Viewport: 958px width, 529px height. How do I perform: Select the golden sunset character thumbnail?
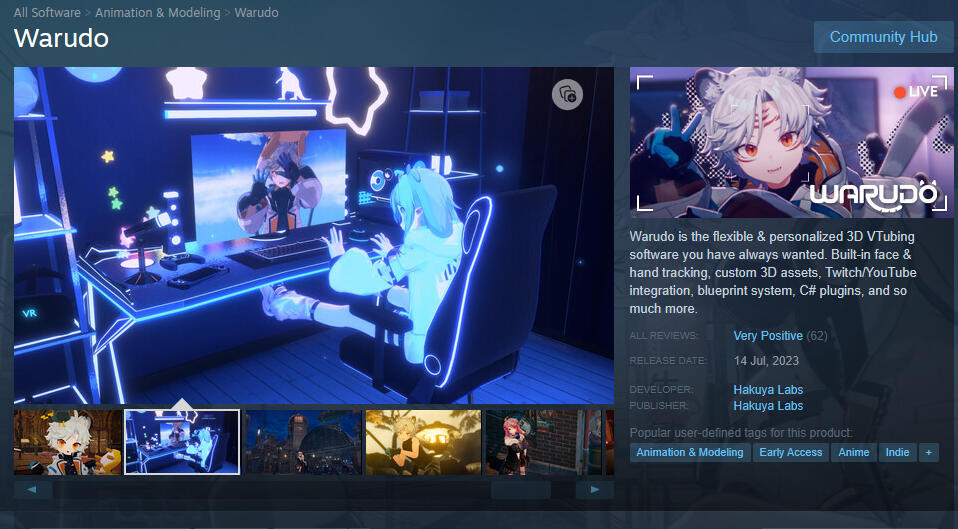coord(423,442)
